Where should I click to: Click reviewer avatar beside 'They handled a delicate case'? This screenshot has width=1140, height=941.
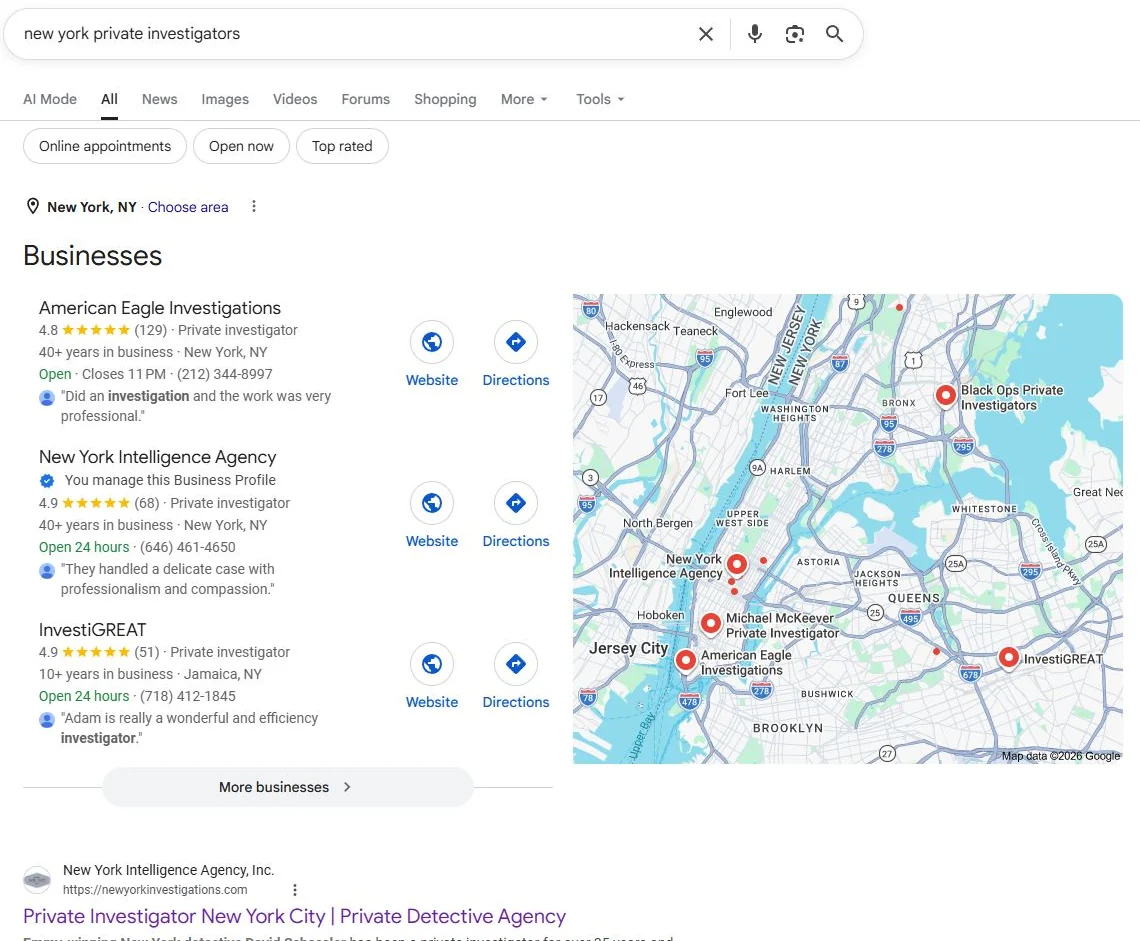47,571
